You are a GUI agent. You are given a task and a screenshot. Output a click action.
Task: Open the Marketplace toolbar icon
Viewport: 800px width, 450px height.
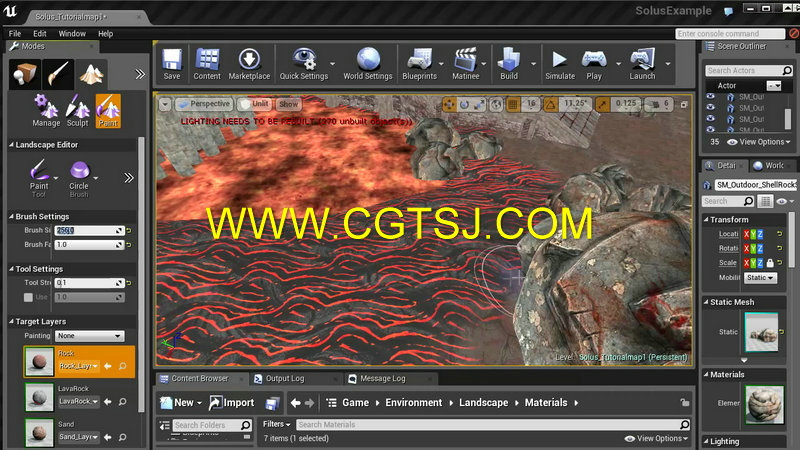point(249,64)
